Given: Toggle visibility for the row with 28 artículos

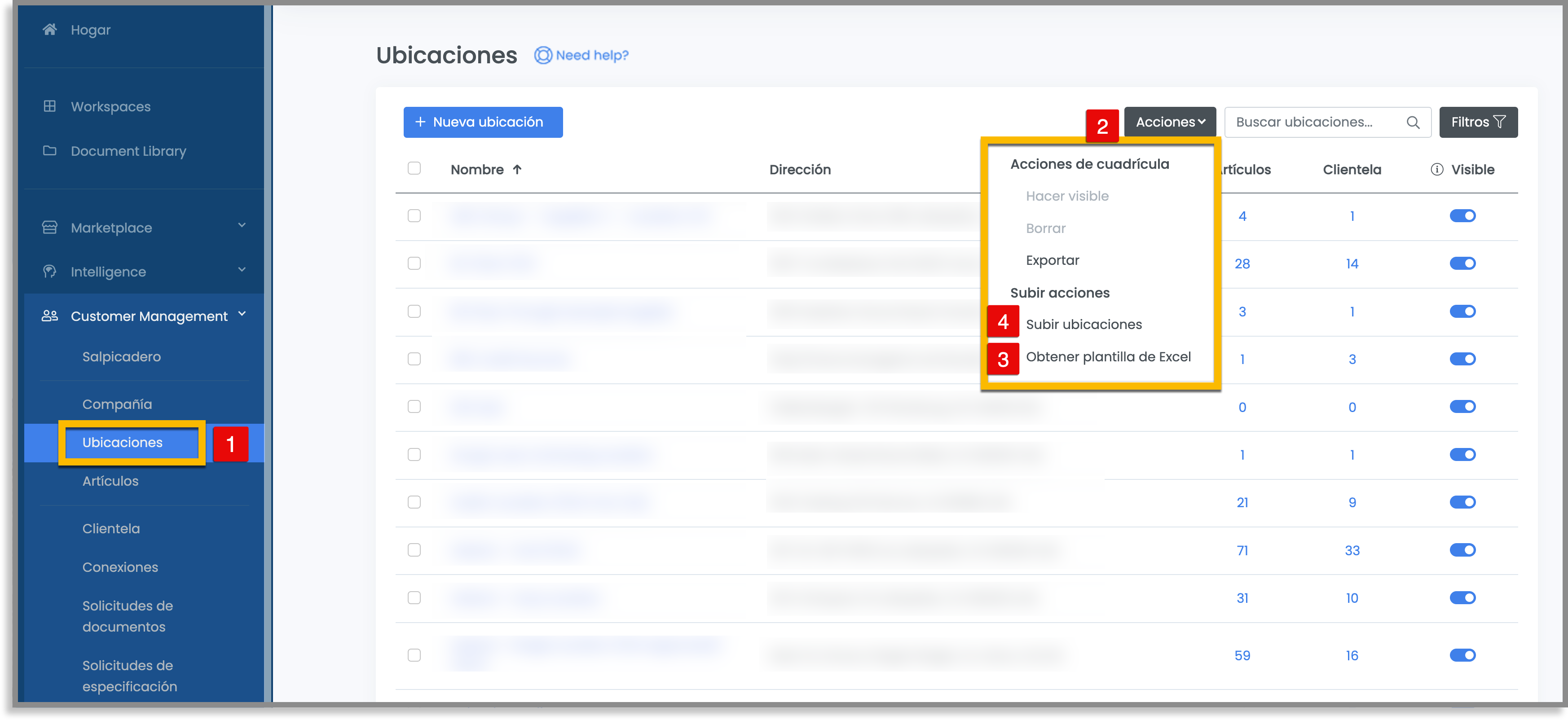Looking at the screenshot, I should (x=1462, y=263).
